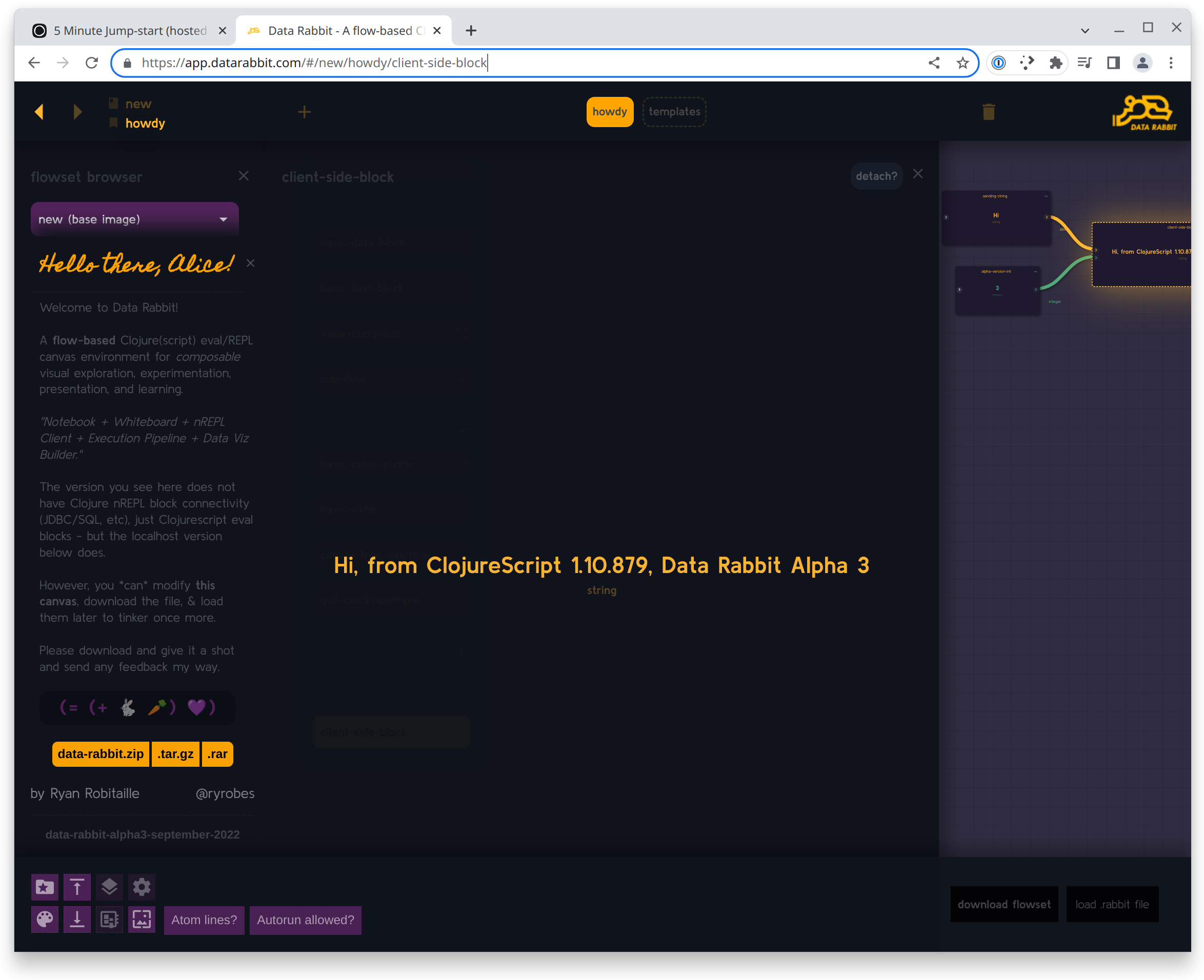
Task: Click alpha-version-int block input port
Action: coord(959,290)
